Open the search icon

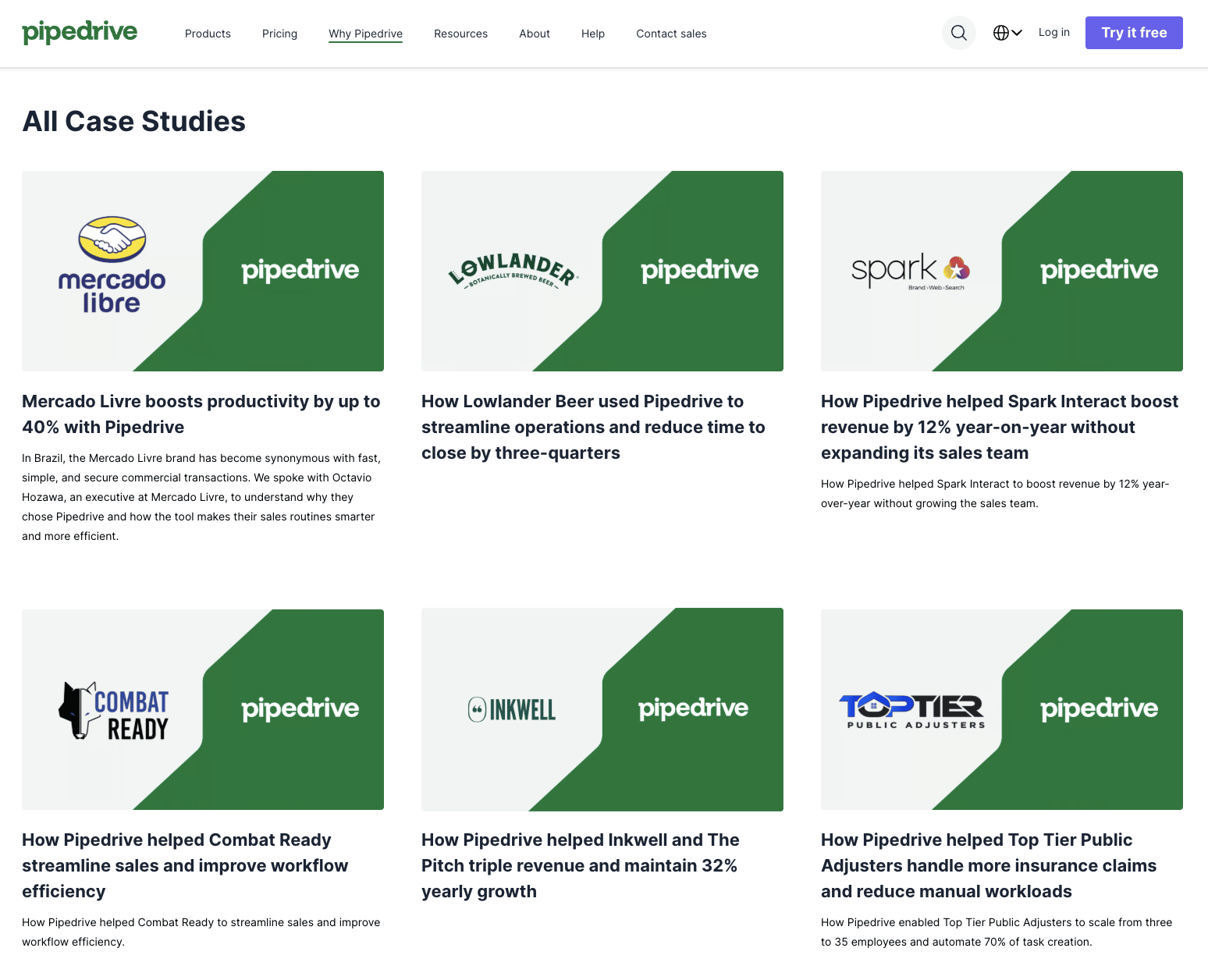click(958, 33)
